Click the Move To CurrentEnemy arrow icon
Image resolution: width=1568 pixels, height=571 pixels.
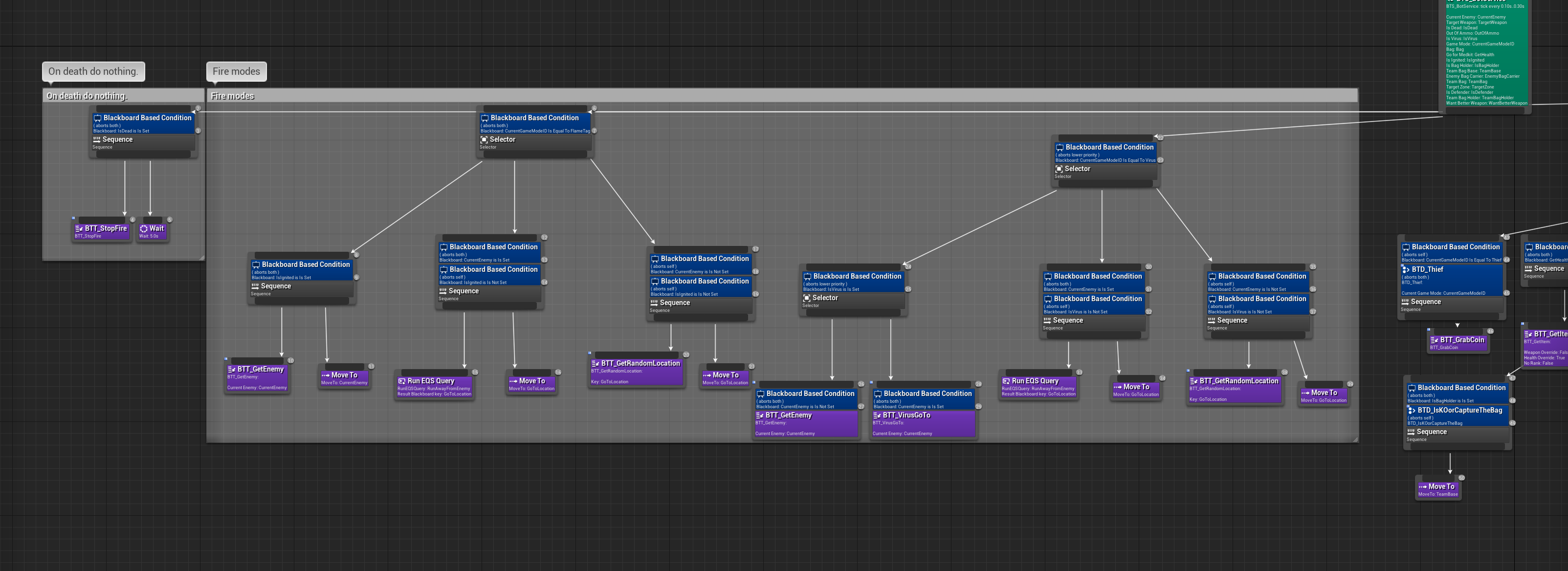pyautogui.click(x=326, y=375)
